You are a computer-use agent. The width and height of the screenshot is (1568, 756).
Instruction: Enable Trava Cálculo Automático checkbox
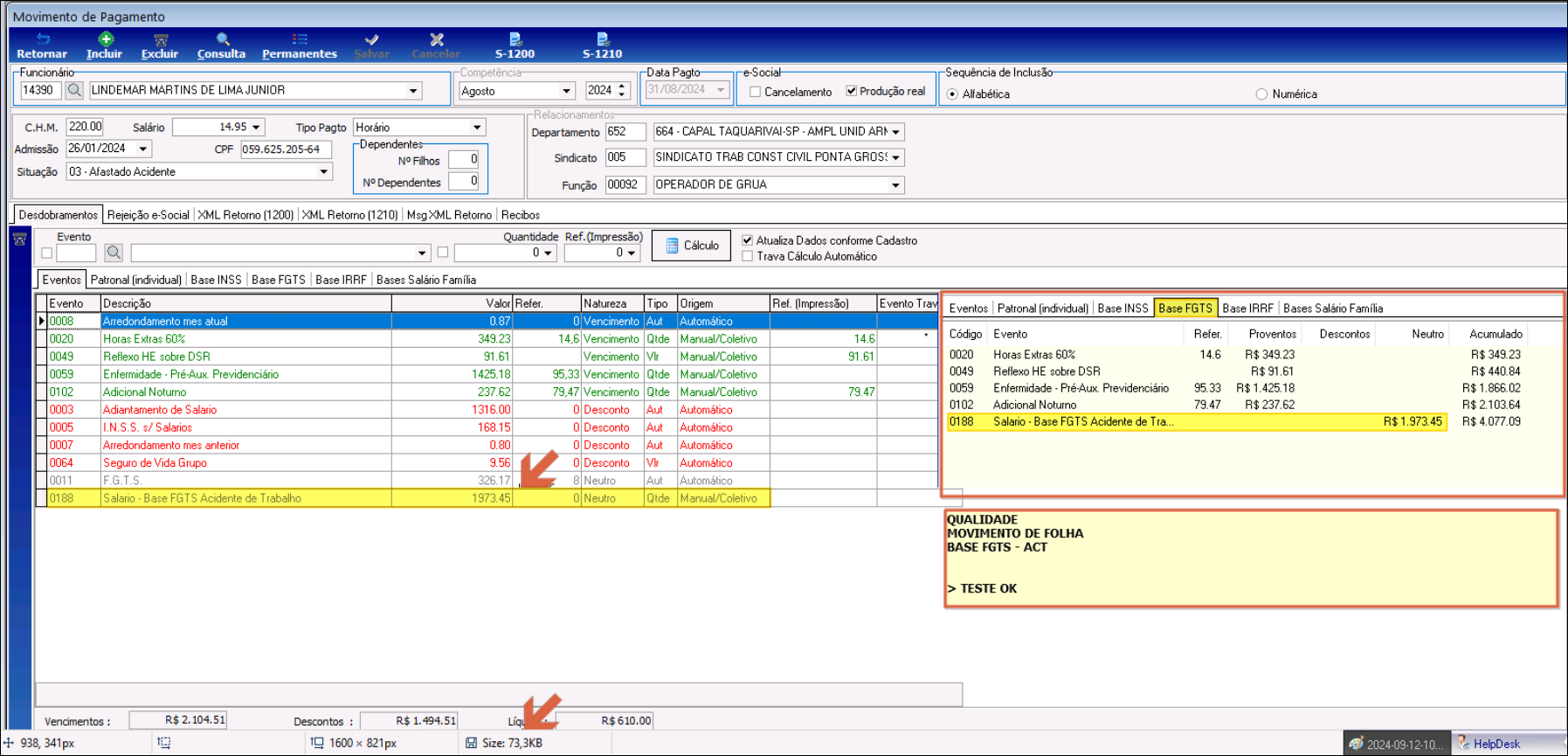748,256
